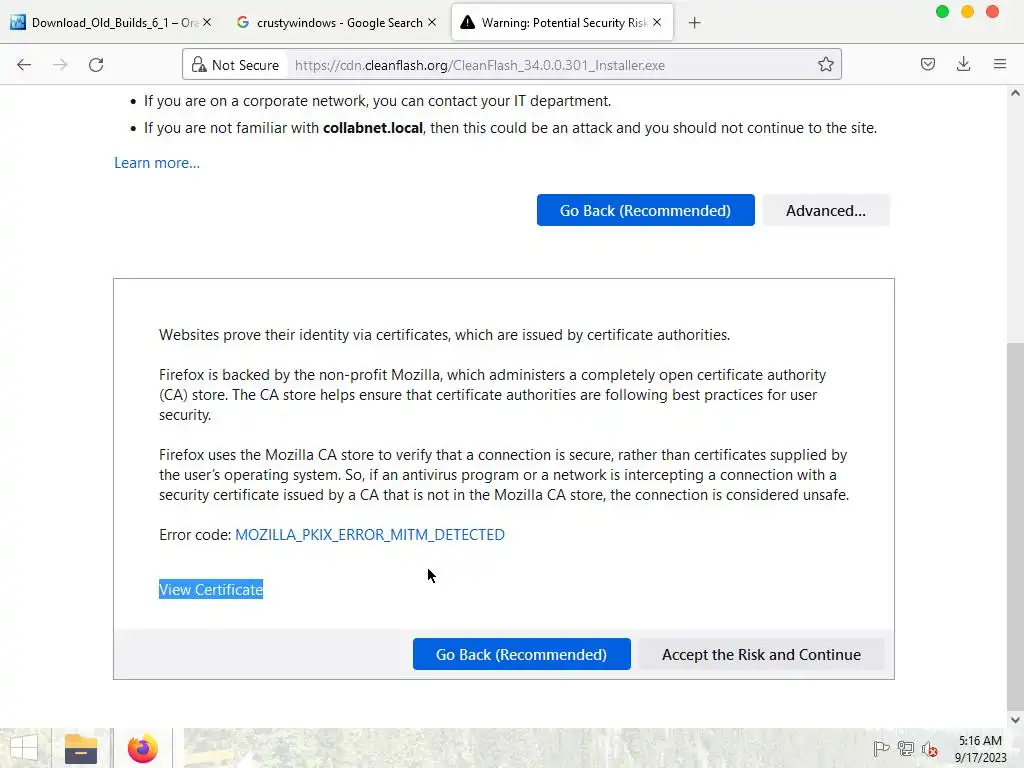Image resolution: width=1024 pixels, height=768 pixels.
Task: Click the yellow window control dot
Action: coord(967,12)
